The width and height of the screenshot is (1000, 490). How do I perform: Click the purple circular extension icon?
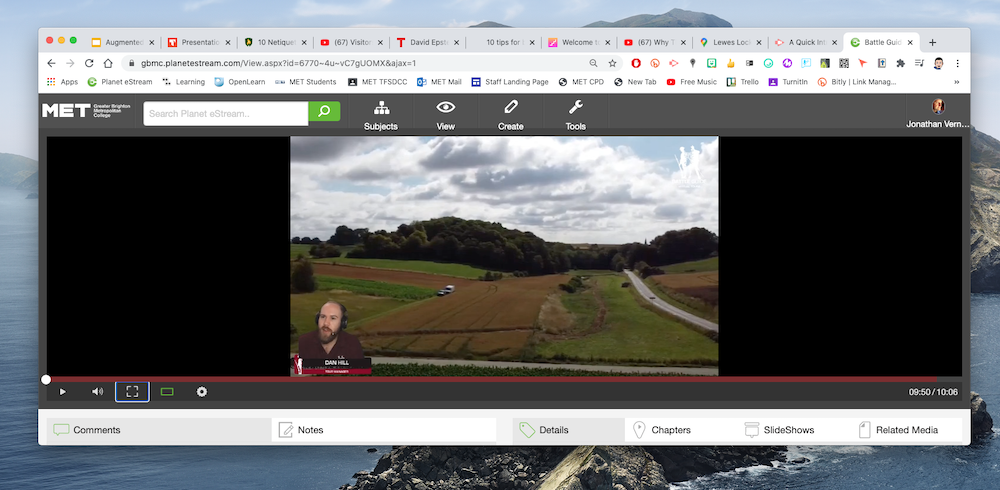[x=787, y=63]
